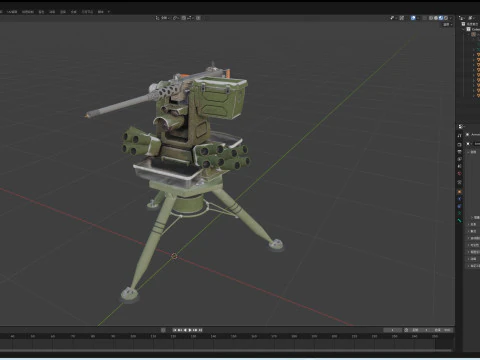The height and width of the screenshot is (360, 480).
Task: Open properties editor type menu
Action: pos(461,127)
